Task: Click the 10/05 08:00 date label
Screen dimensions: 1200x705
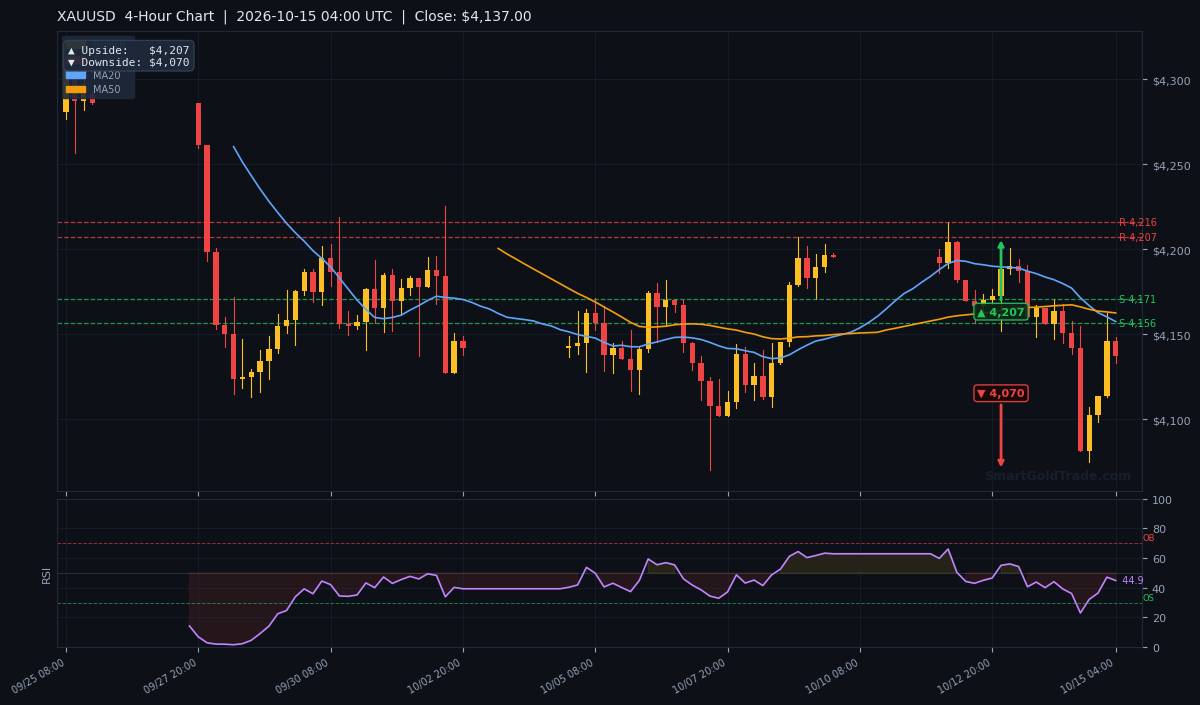Action: click(569, 677)
